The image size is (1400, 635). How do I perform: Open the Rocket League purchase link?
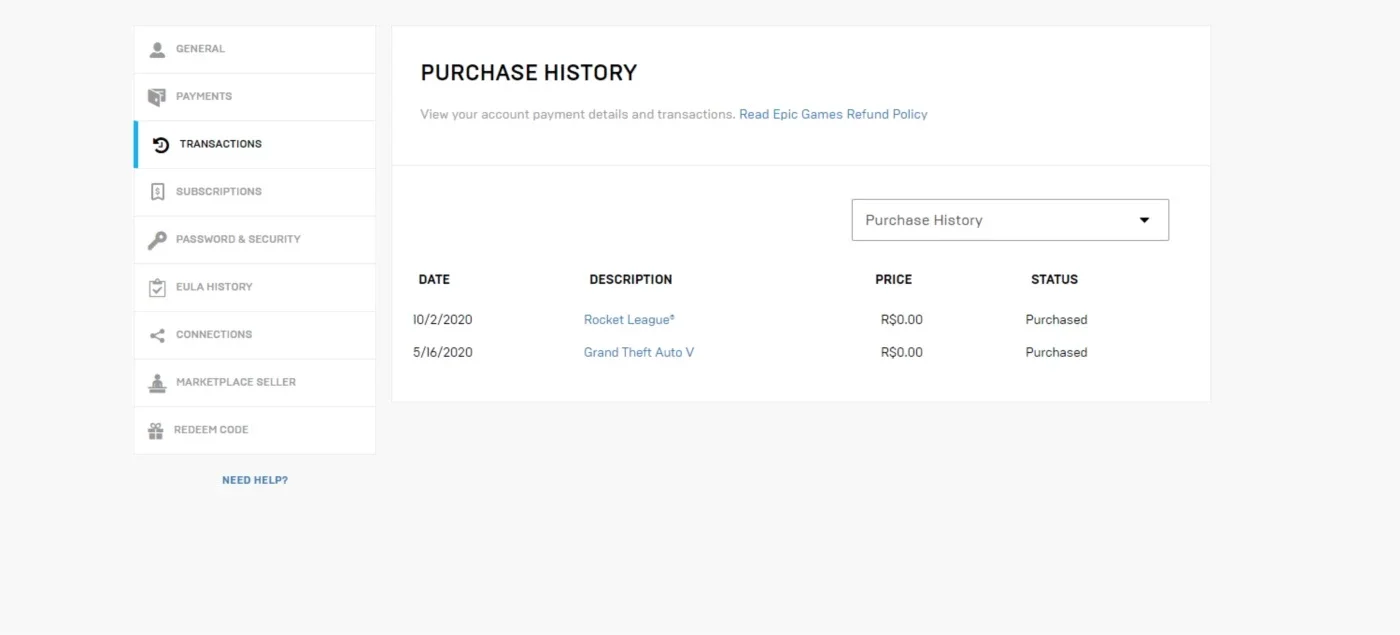629,320
